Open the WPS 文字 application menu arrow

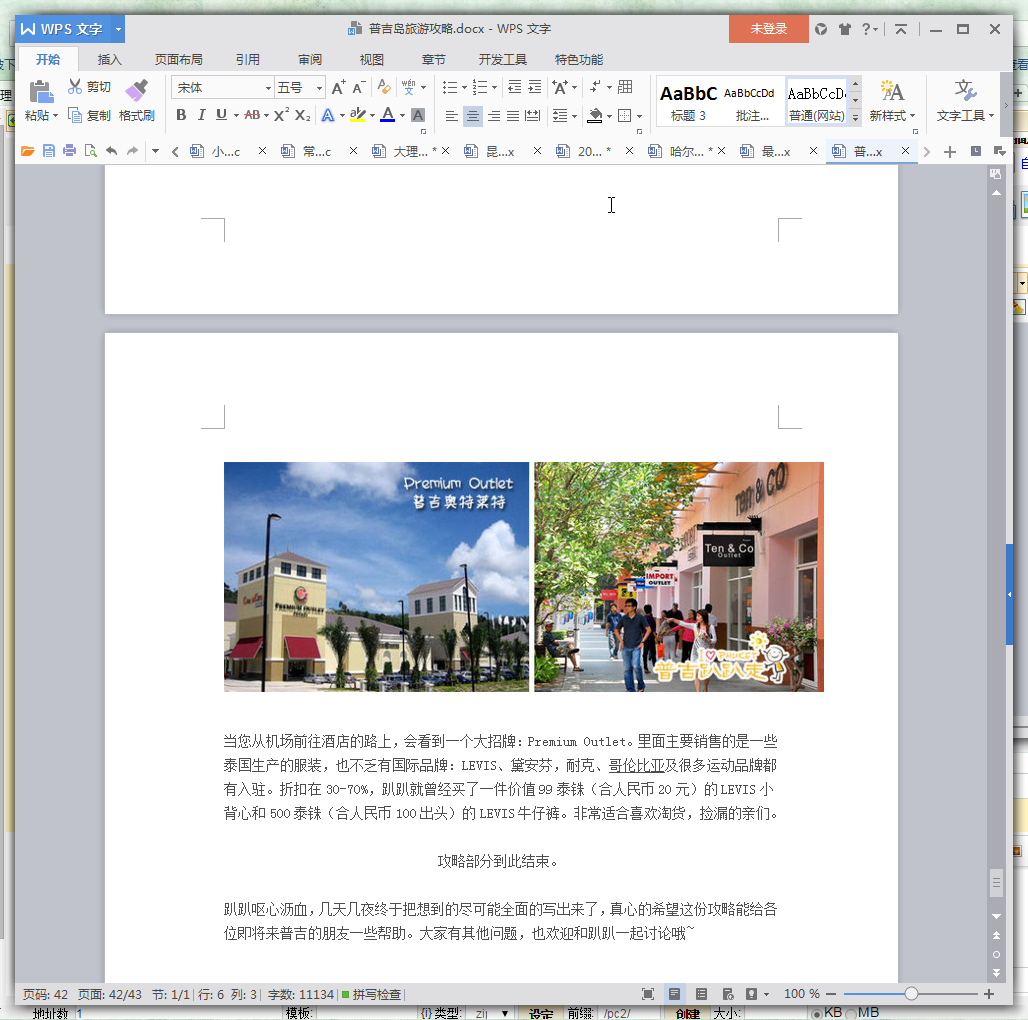pyautogui.click(x=118, y=29)
